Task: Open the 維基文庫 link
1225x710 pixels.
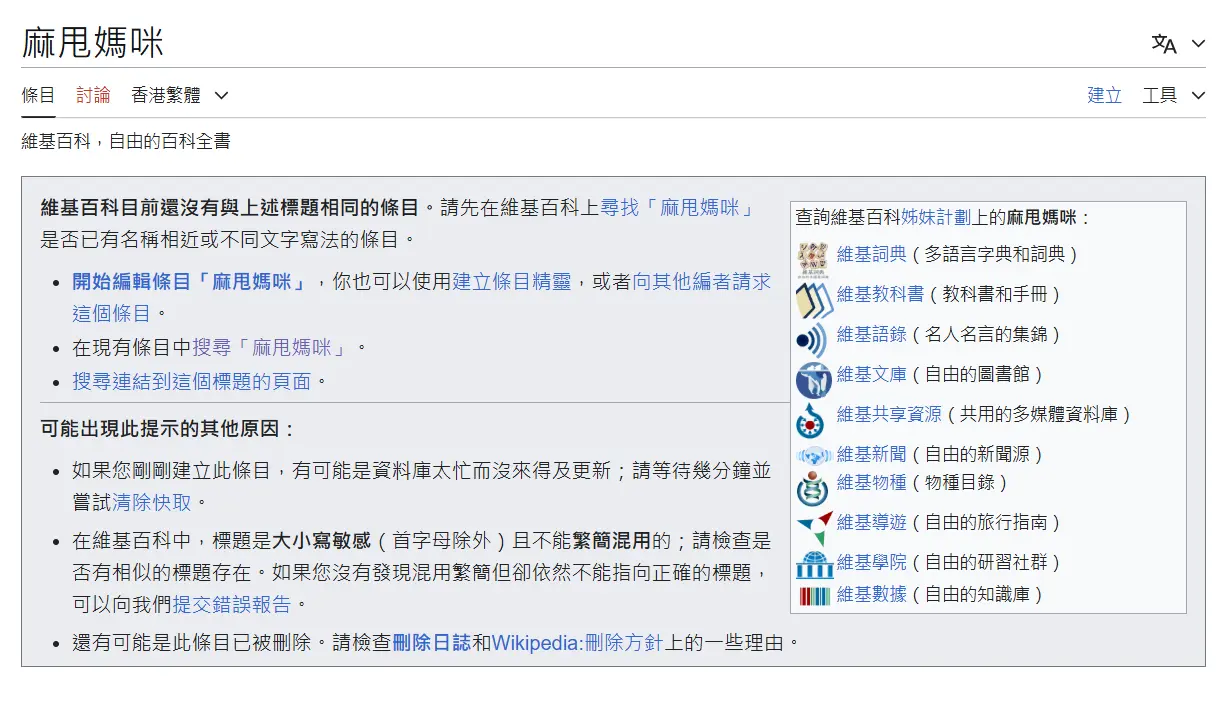Action: click(872, 374)
